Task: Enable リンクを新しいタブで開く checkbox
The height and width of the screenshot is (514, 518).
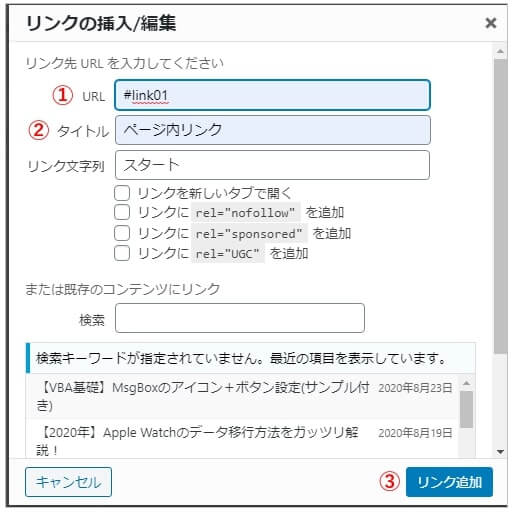Action: [x=122, y=193]
